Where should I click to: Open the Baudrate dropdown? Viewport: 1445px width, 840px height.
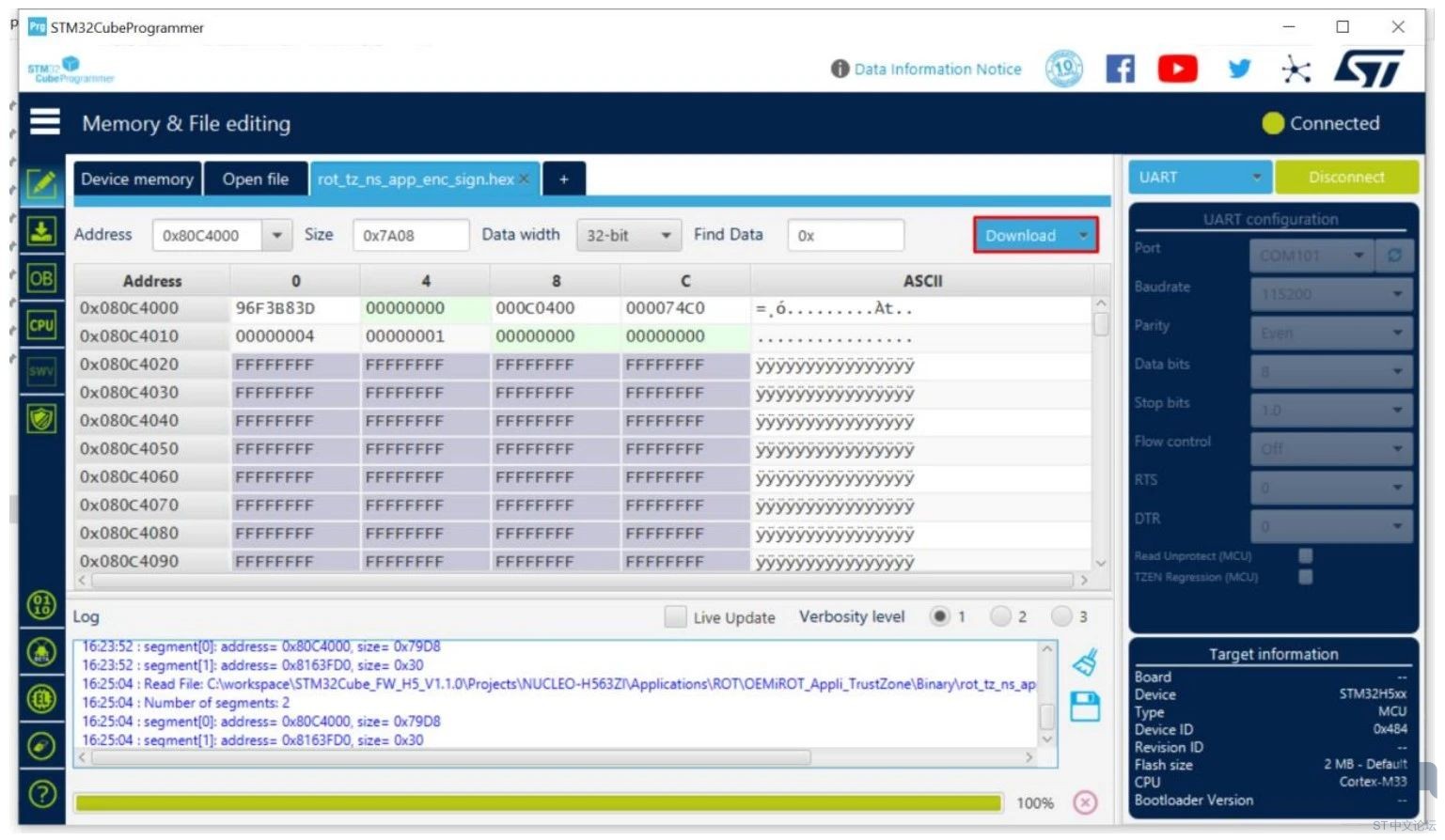click(1331, 294)
